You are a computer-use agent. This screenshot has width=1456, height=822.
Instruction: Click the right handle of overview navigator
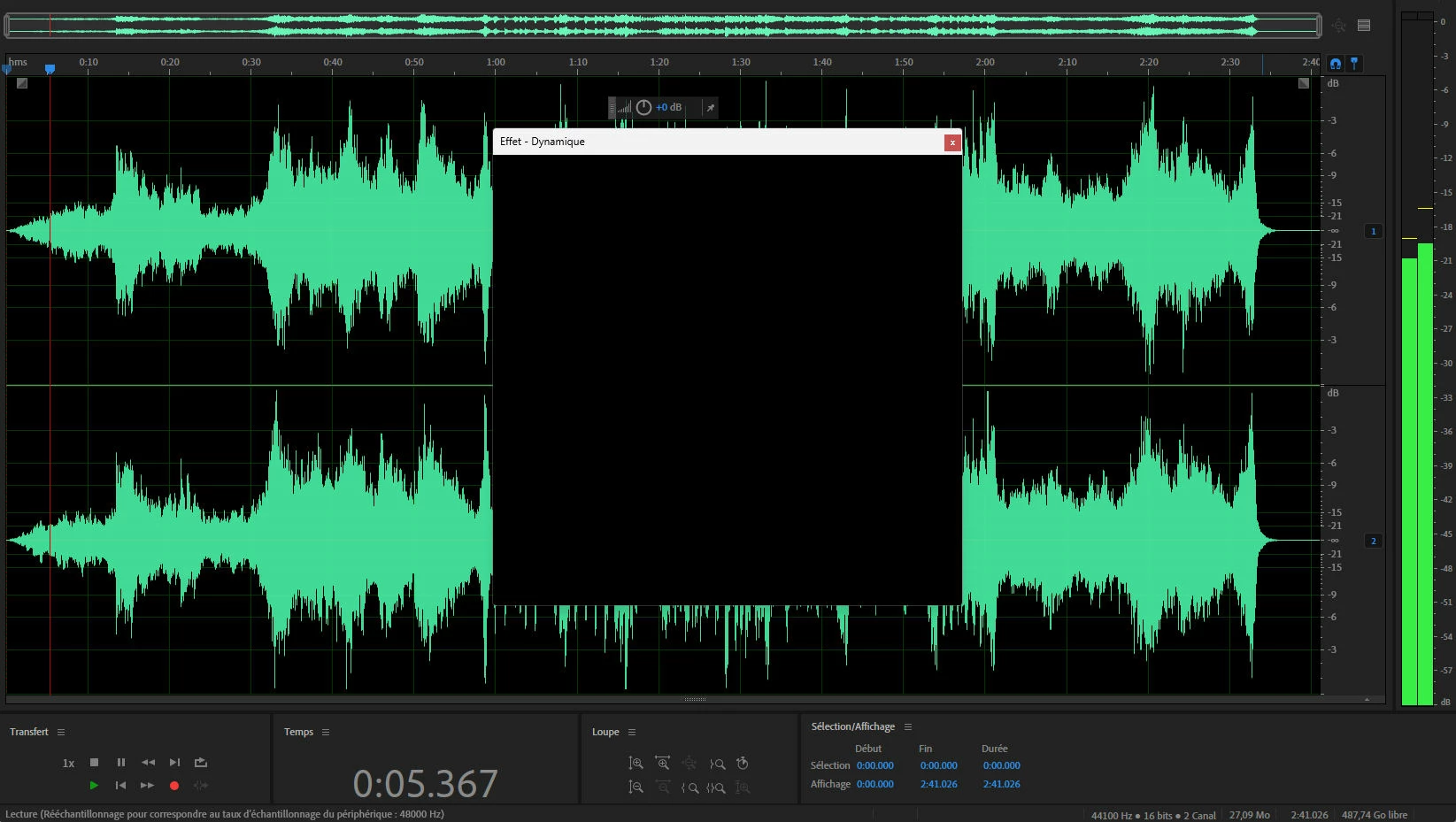(x=1319, y=26)
